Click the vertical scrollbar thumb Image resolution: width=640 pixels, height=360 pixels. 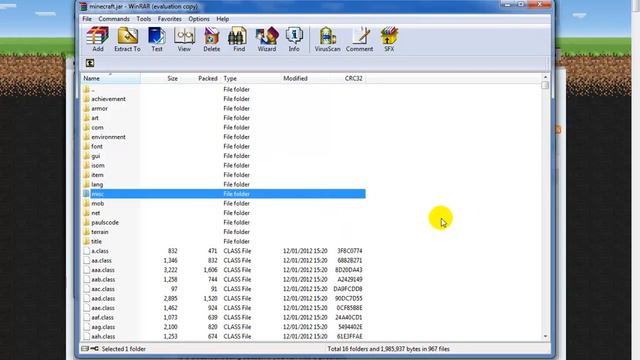(x=545, y=85)
